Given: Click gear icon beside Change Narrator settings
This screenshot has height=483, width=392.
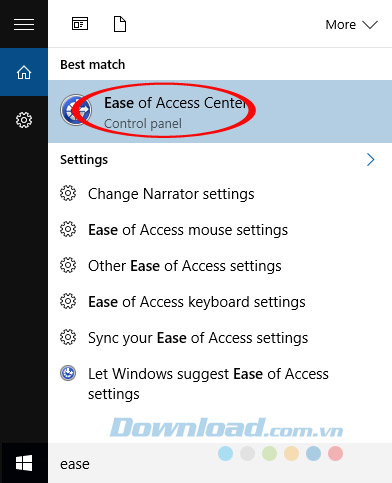Looking at the screenshot, I should (68, 193).
